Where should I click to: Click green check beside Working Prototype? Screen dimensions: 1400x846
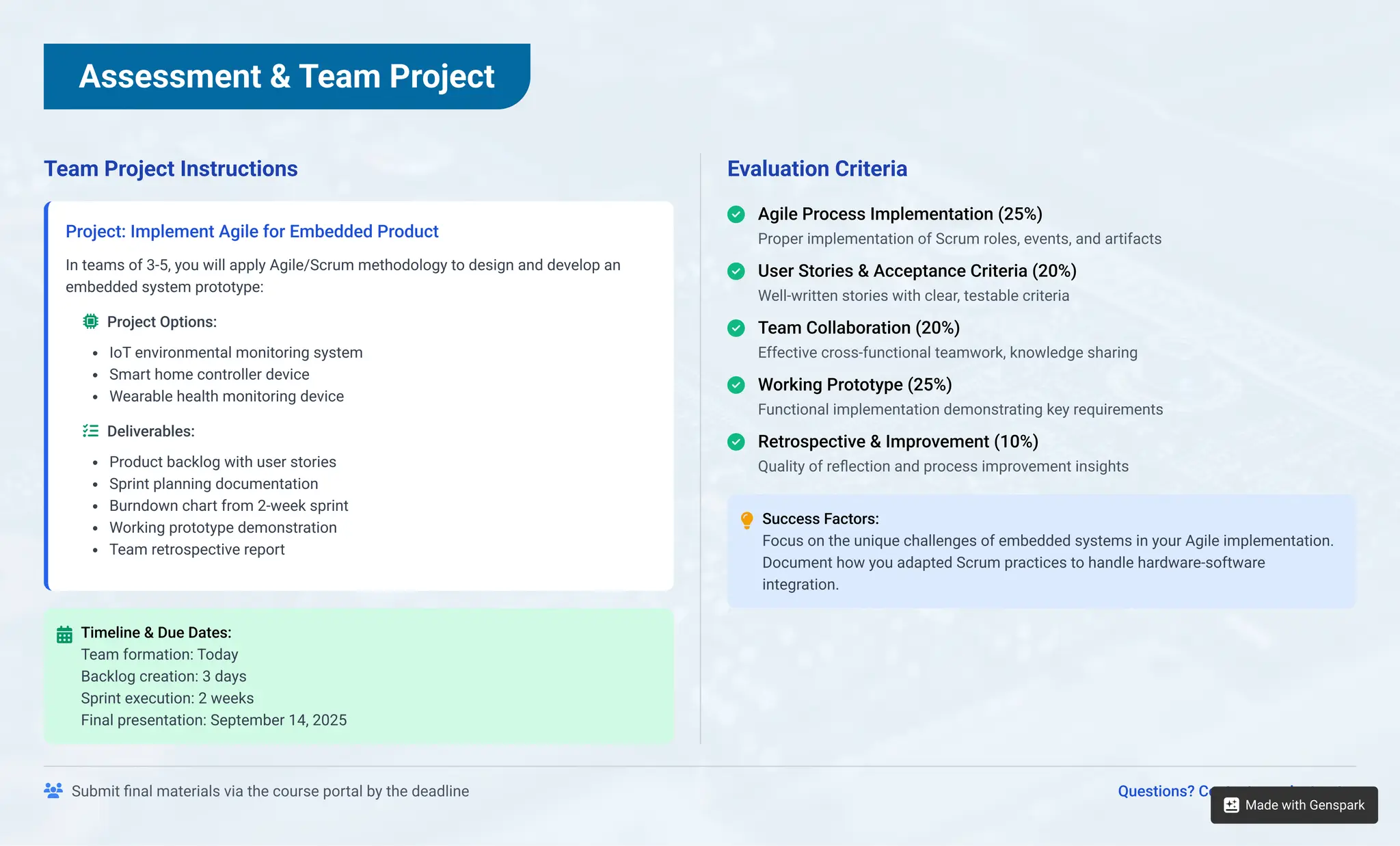(736, 385)
